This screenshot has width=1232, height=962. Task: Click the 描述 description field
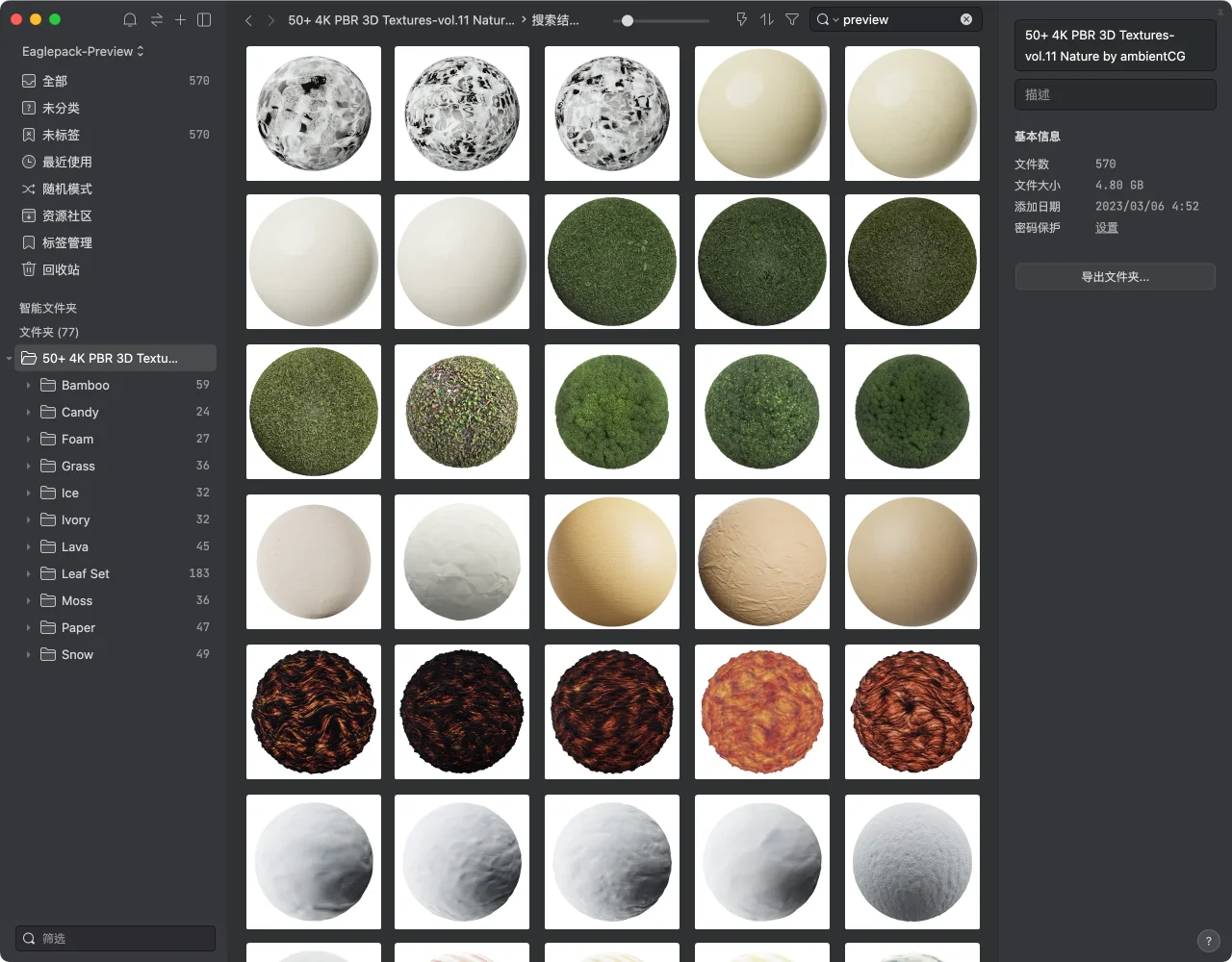(1116, 94)
